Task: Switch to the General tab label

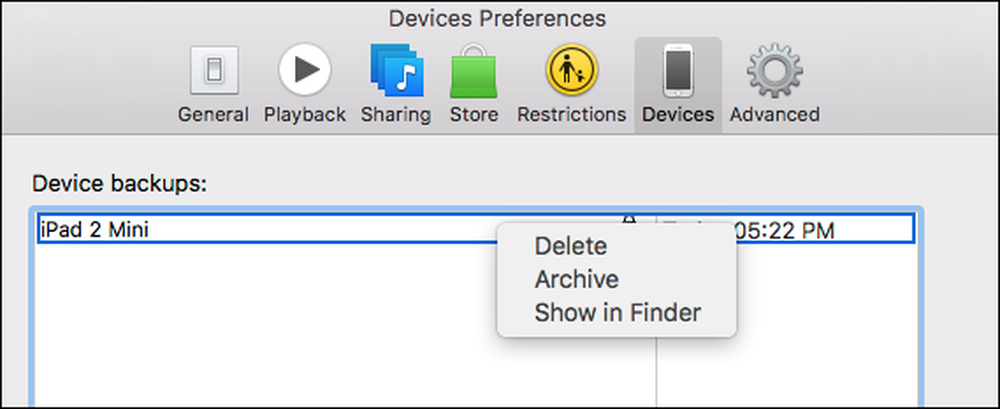Action: coord(213,115)
